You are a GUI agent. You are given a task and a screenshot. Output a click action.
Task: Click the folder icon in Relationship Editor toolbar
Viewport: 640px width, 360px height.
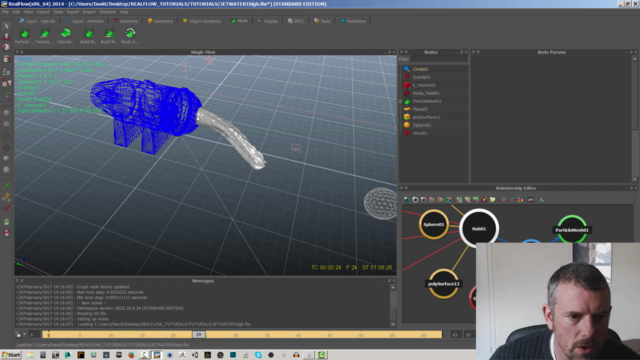point(493,200)
